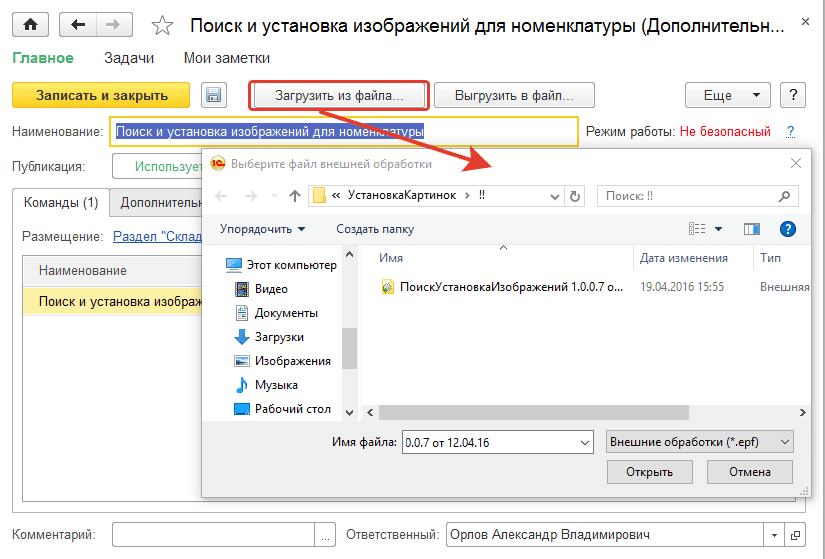This screenshot has height=559, width=825.
Task: Click the blue question mark near Режим работы
Action: pos(790,132)
